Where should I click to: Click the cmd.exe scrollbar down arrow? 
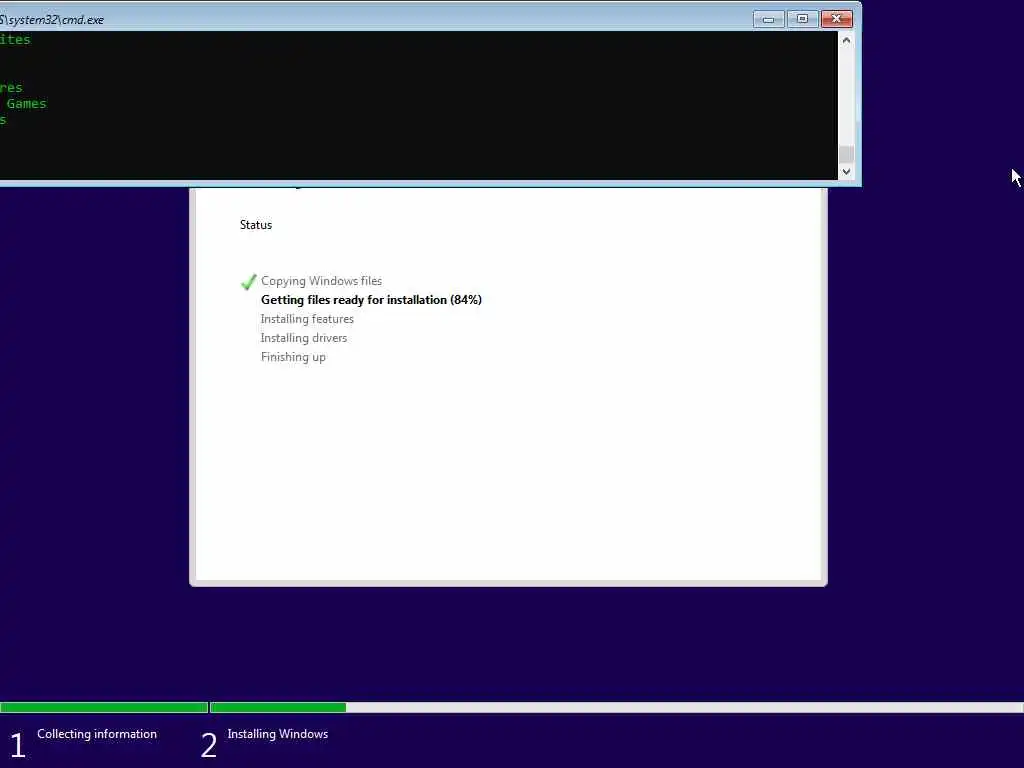[x=846, y=172]
